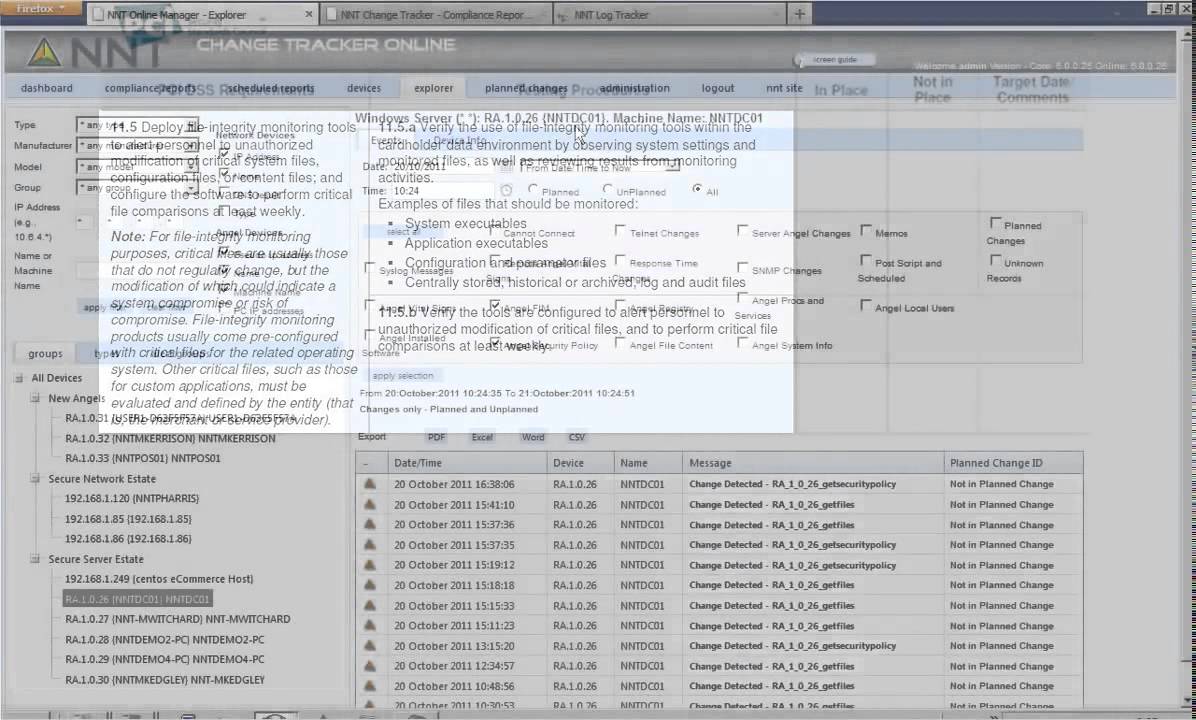Check the Post Script and Scheduled checkbox
This screenshot has height=720, width=1196.
tap(866, 260)
